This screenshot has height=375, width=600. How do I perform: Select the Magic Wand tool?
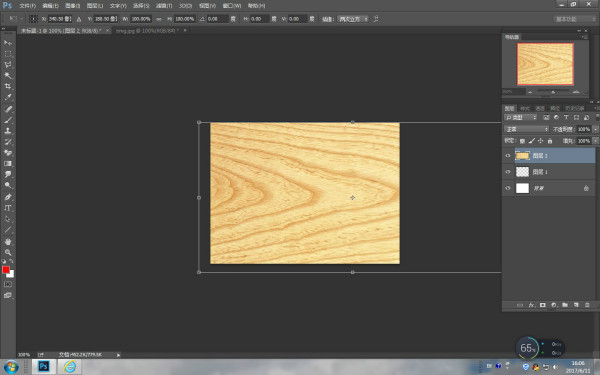click(x=8, y=75)
